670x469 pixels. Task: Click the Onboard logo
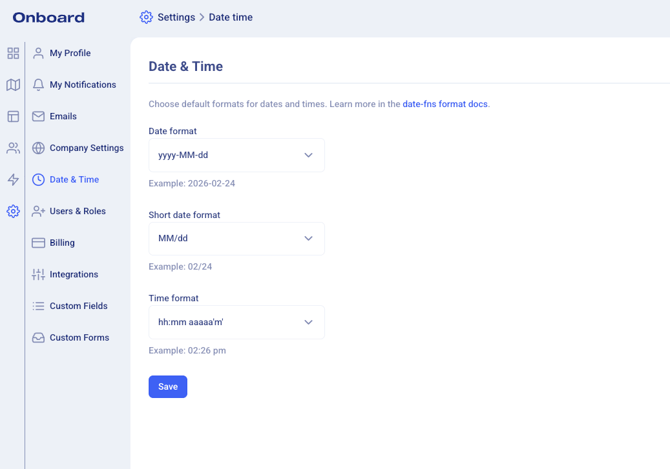click(49, 17)
